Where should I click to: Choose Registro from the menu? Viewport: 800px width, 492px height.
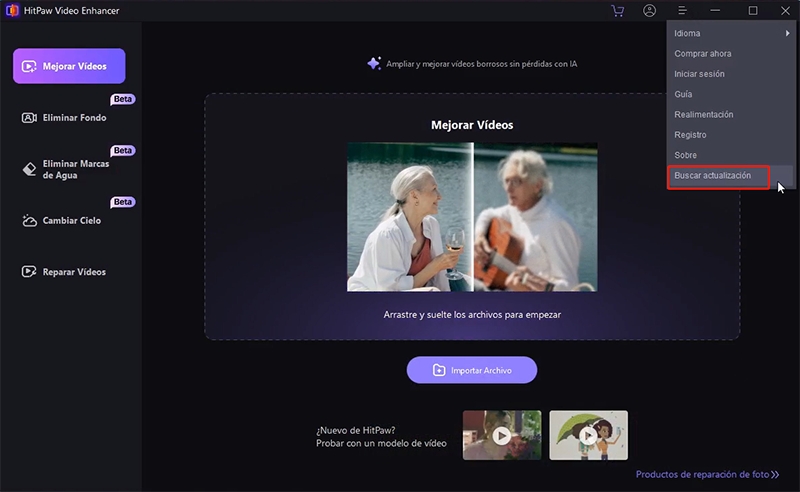[730, 135]
